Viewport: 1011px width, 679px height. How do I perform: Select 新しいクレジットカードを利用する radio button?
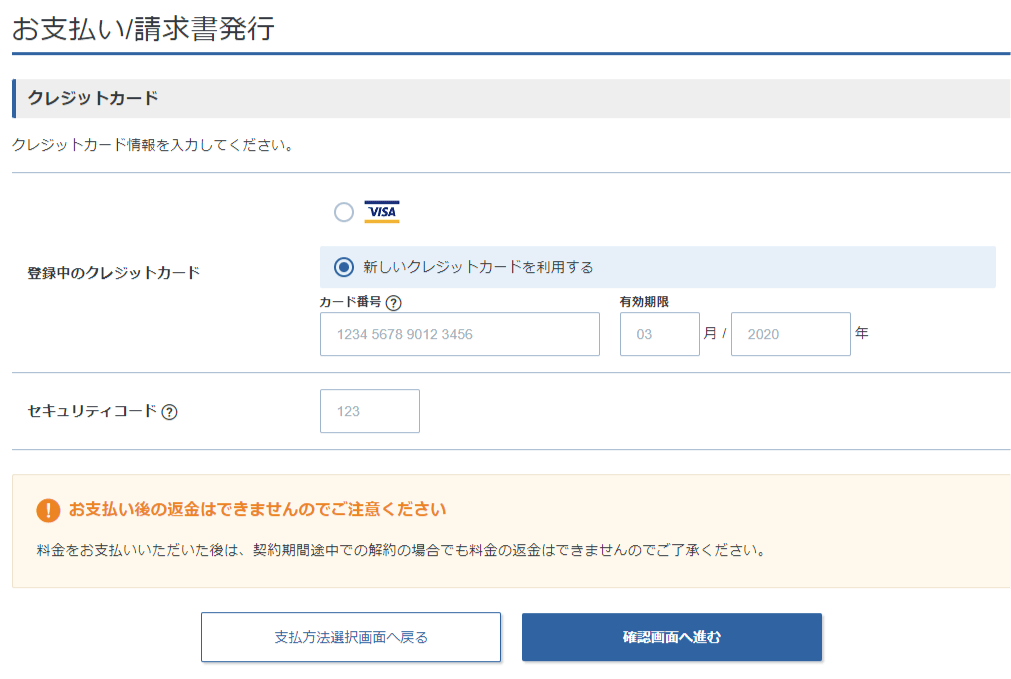pyautogui.click(x=344, y=267)
